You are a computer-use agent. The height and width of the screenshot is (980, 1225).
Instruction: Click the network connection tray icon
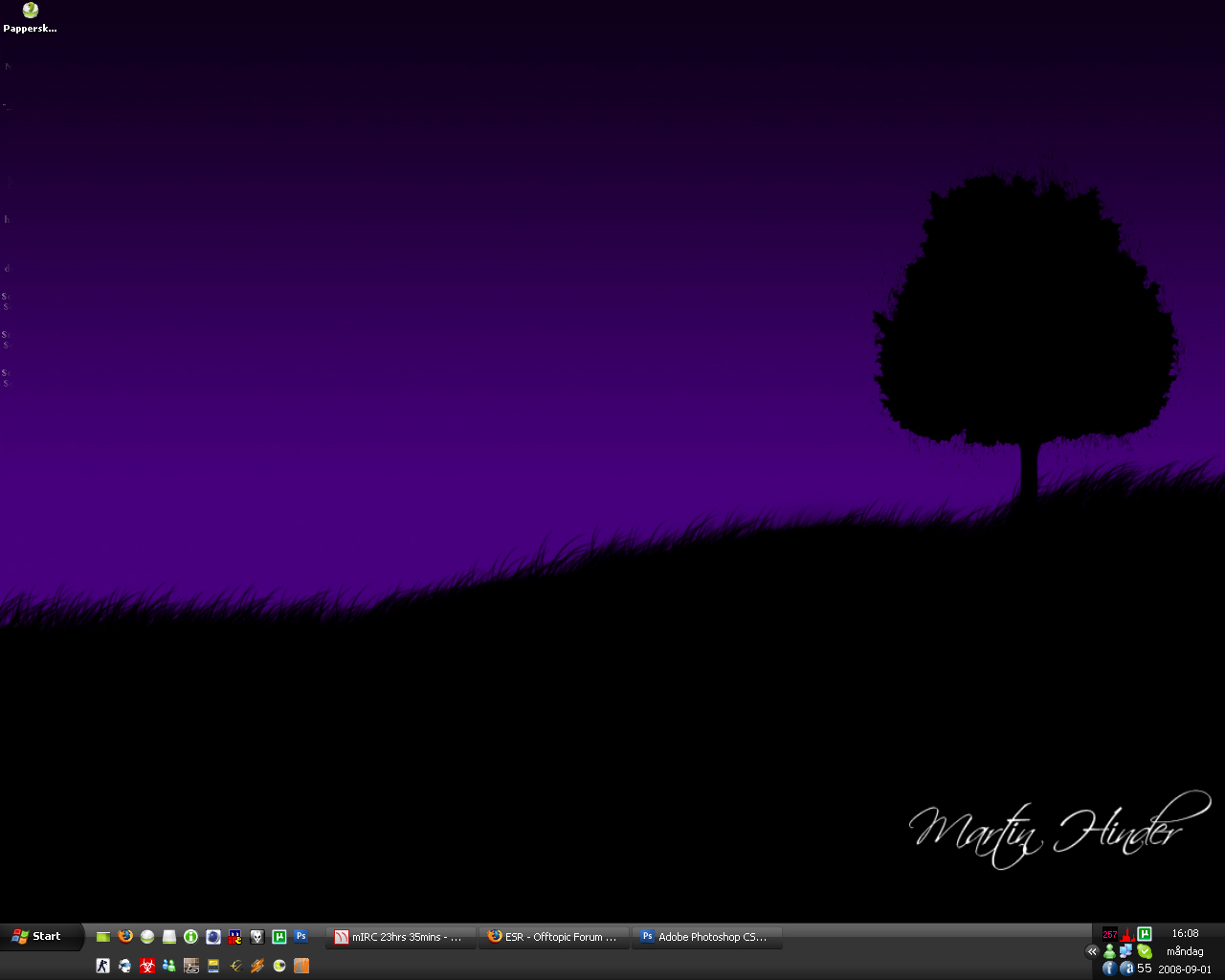pyautogui.click(x=1126, y=951)
